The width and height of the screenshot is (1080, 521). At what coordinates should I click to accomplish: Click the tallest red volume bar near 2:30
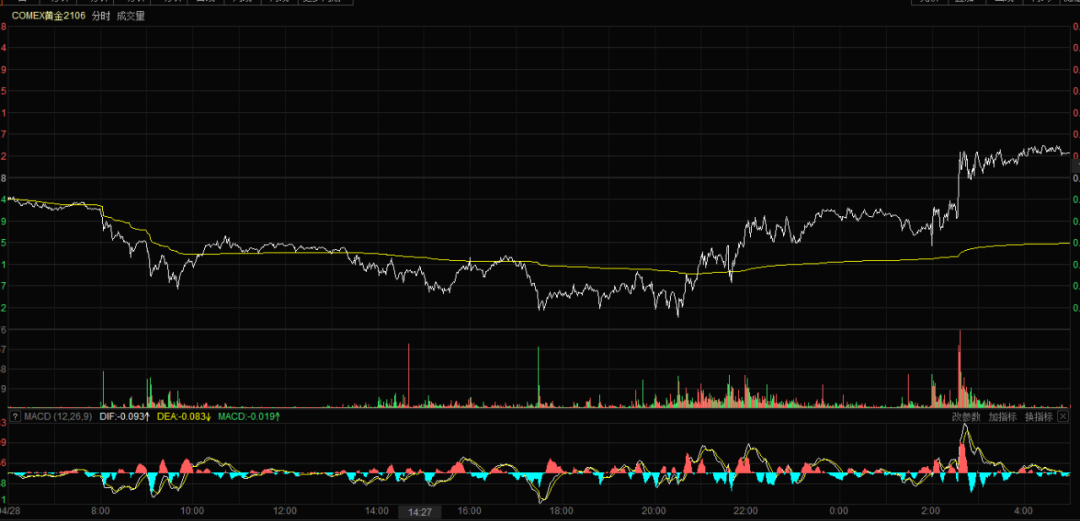959,369
